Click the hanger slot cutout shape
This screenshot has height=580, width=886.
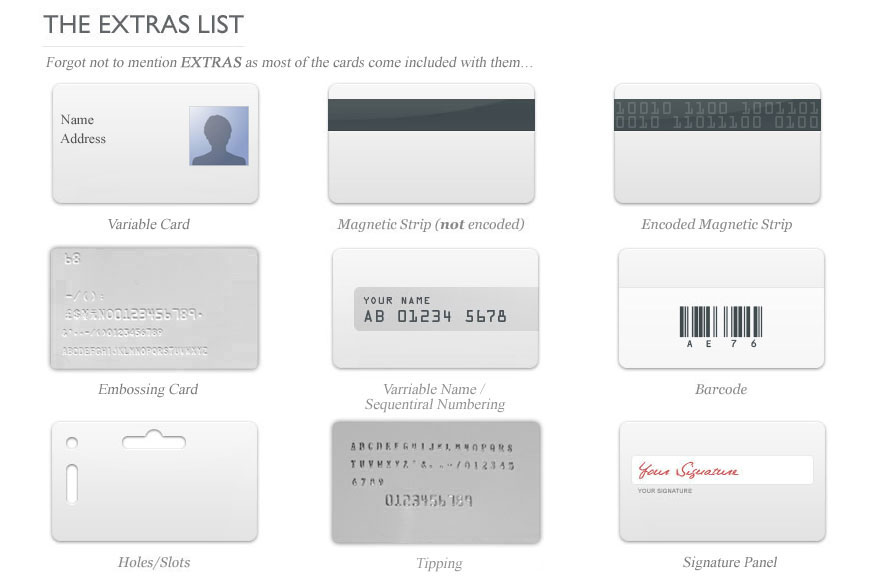tap(154, 439)
